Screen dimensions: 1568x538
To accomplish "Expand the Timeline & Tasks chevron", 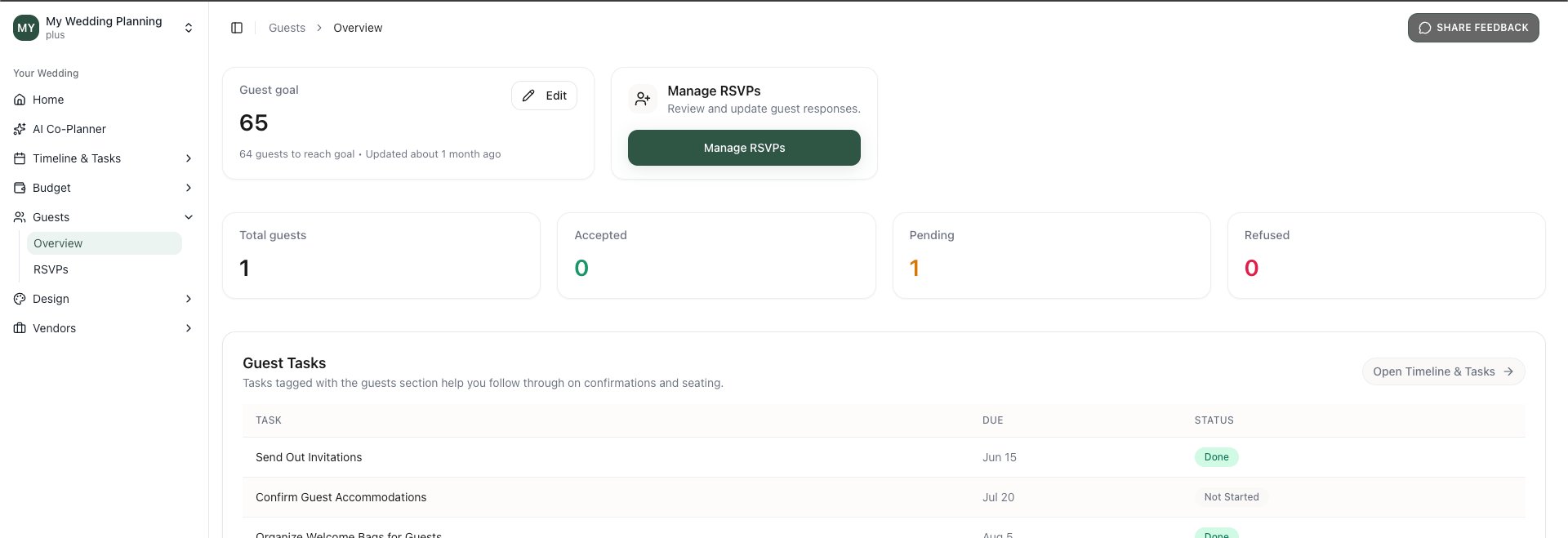I will coord(189,158).
